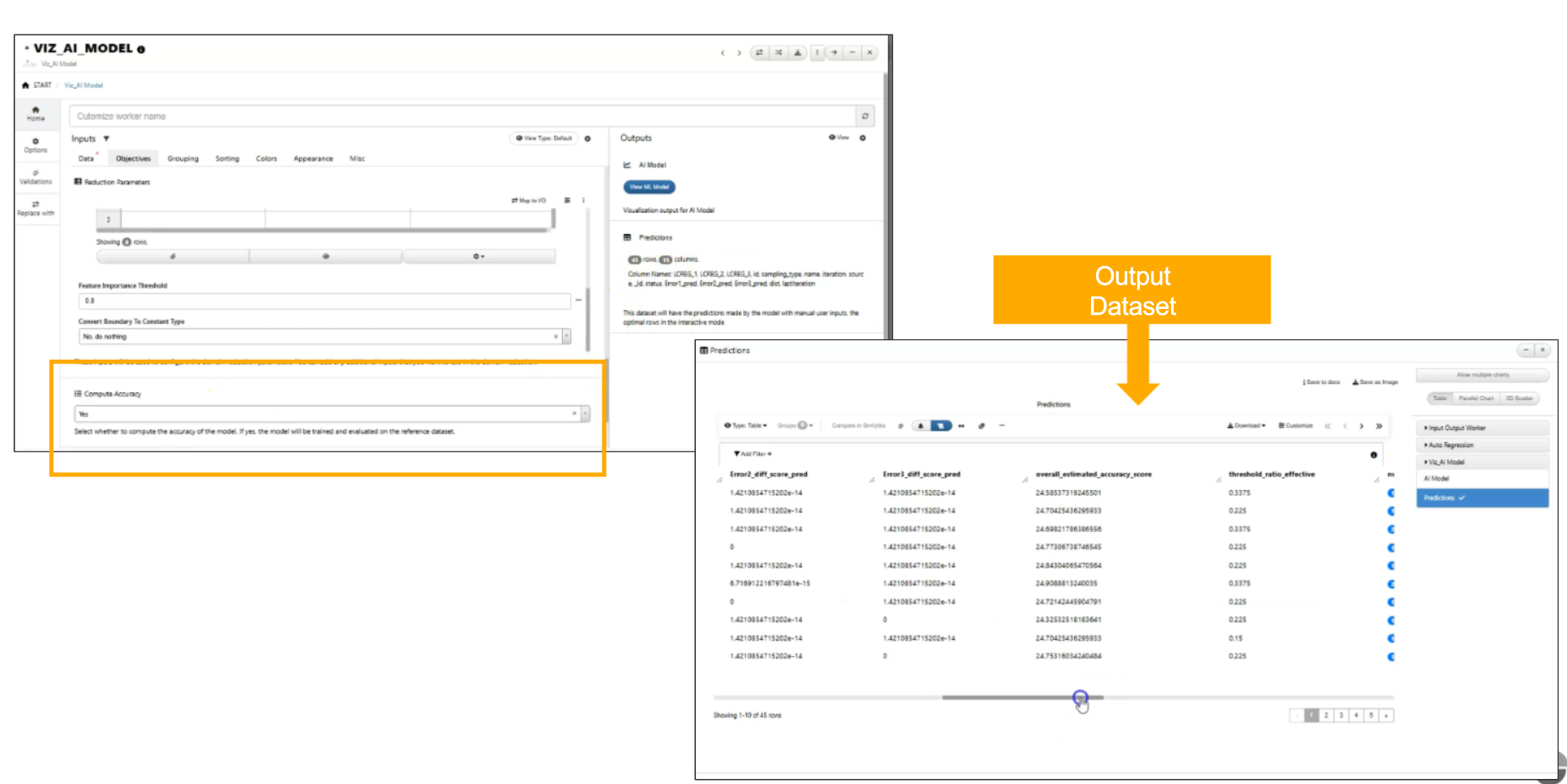The width and height of the screenshot is (1567, 784).
Task: Open the Download dropdown in Predictions toolbar
Action: [x=1247, y=426]
